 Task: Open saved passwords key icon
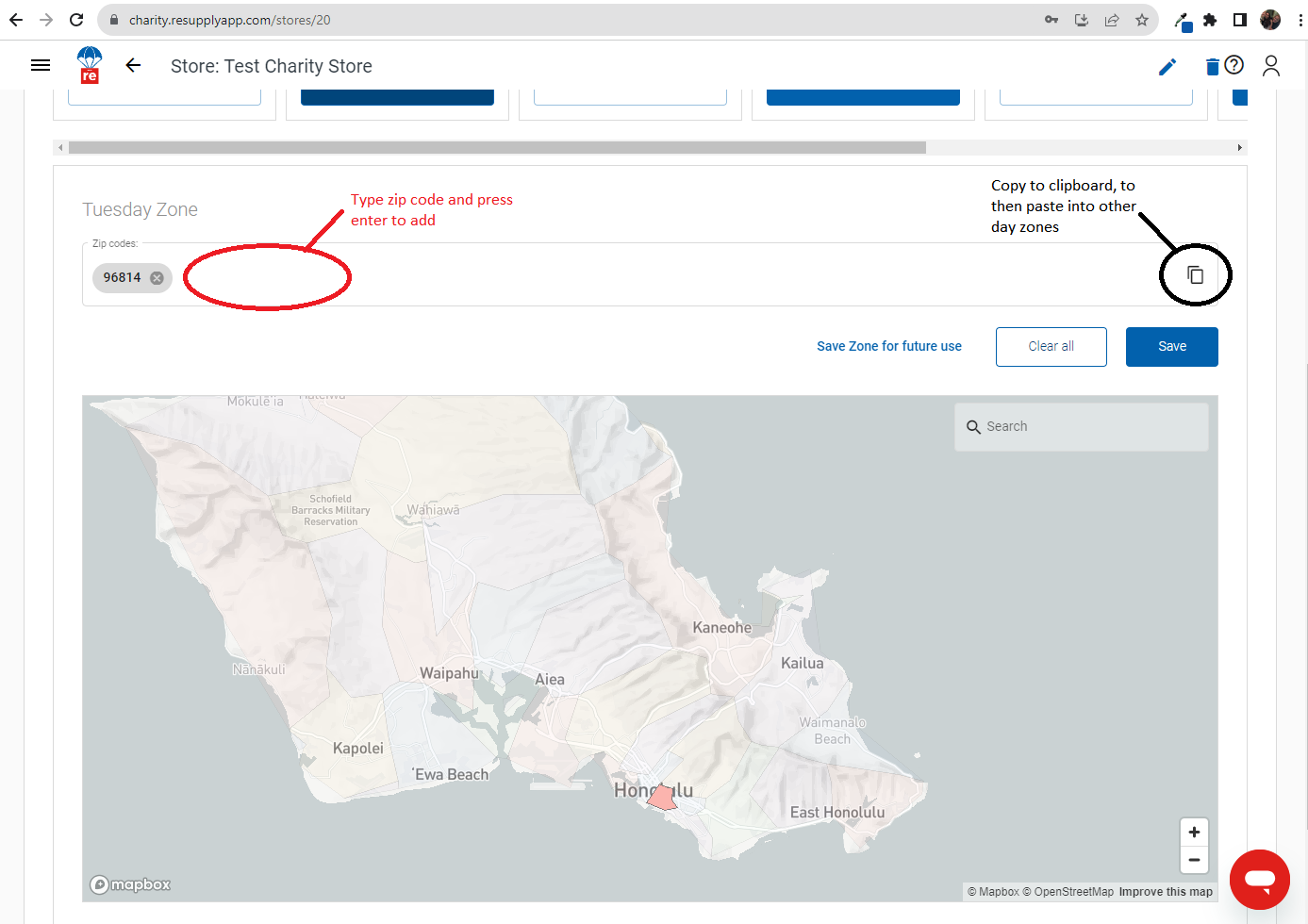click(1051, 20)
